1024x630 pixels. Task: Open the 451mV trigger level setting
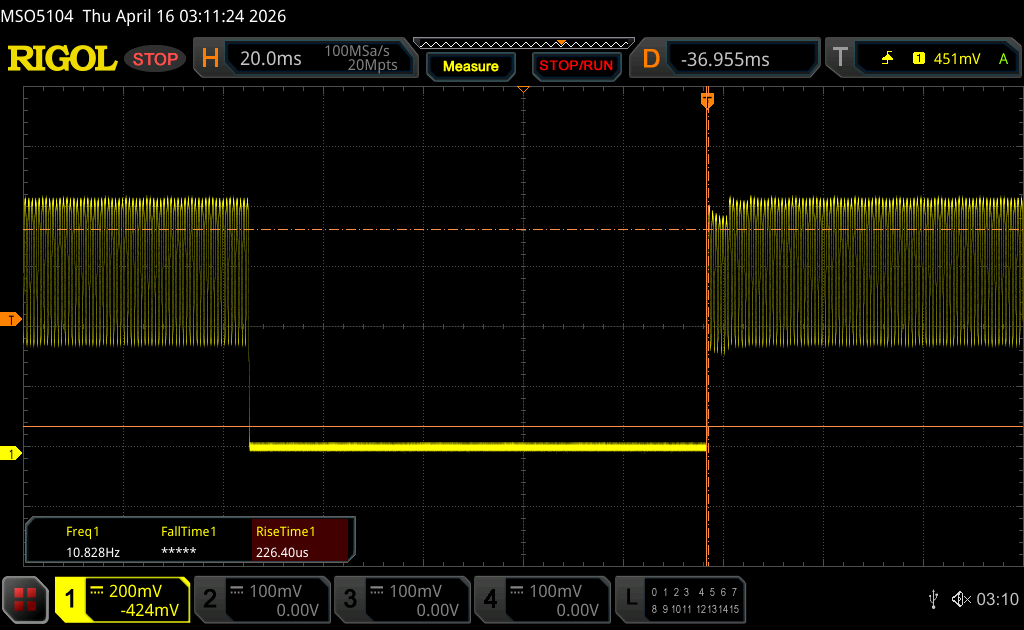[x=956, y=59]
